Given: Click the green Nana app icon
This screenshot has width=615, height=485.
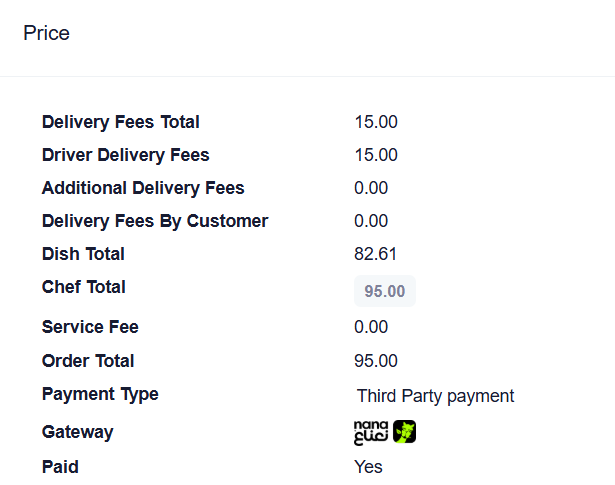Looking at the screenshot, I should point(404,432).
